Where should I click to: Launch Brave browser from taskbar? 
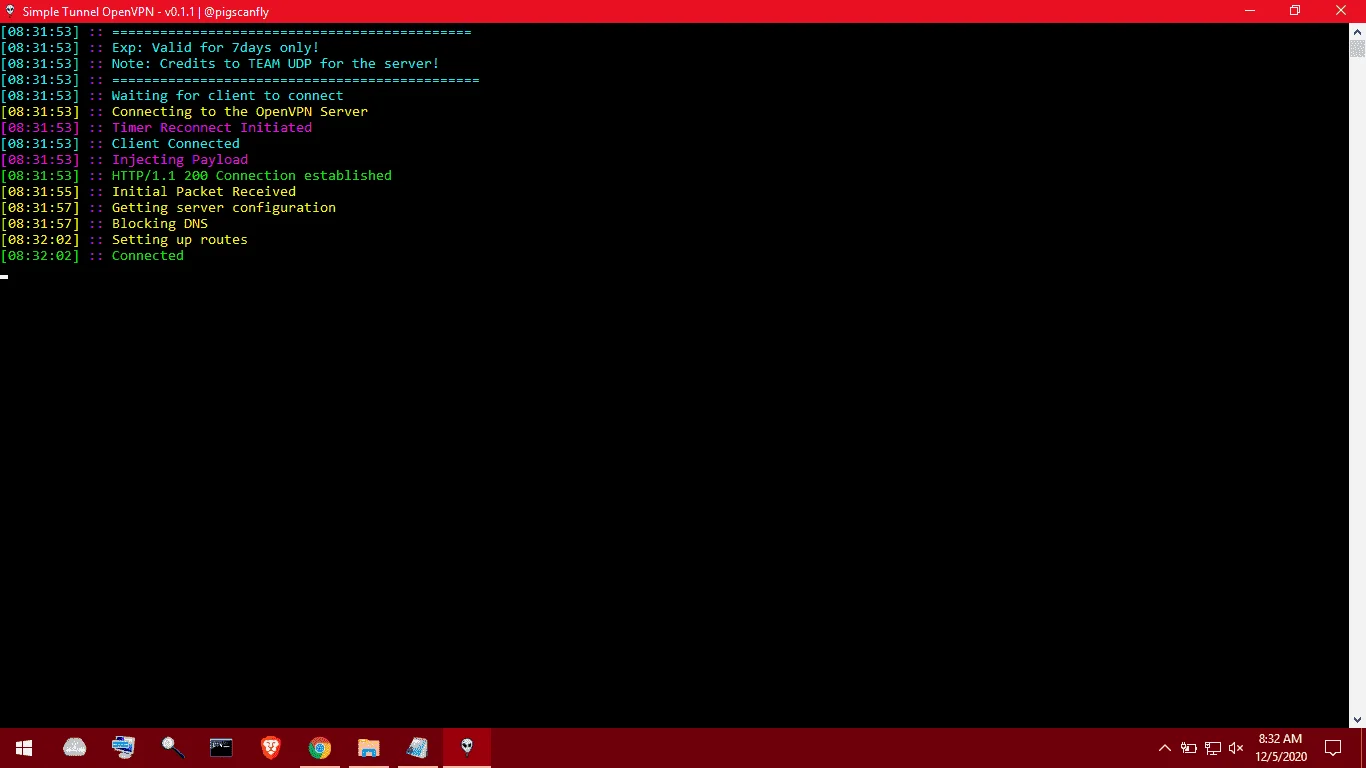[271, 747]
